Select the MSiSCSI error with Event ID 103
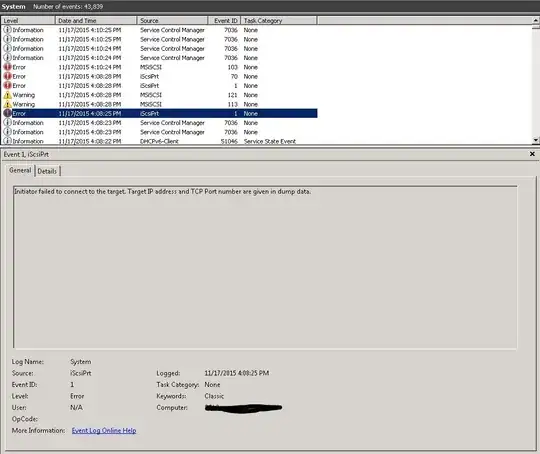This screenshot has width=540, height=454. coord(159,67)
